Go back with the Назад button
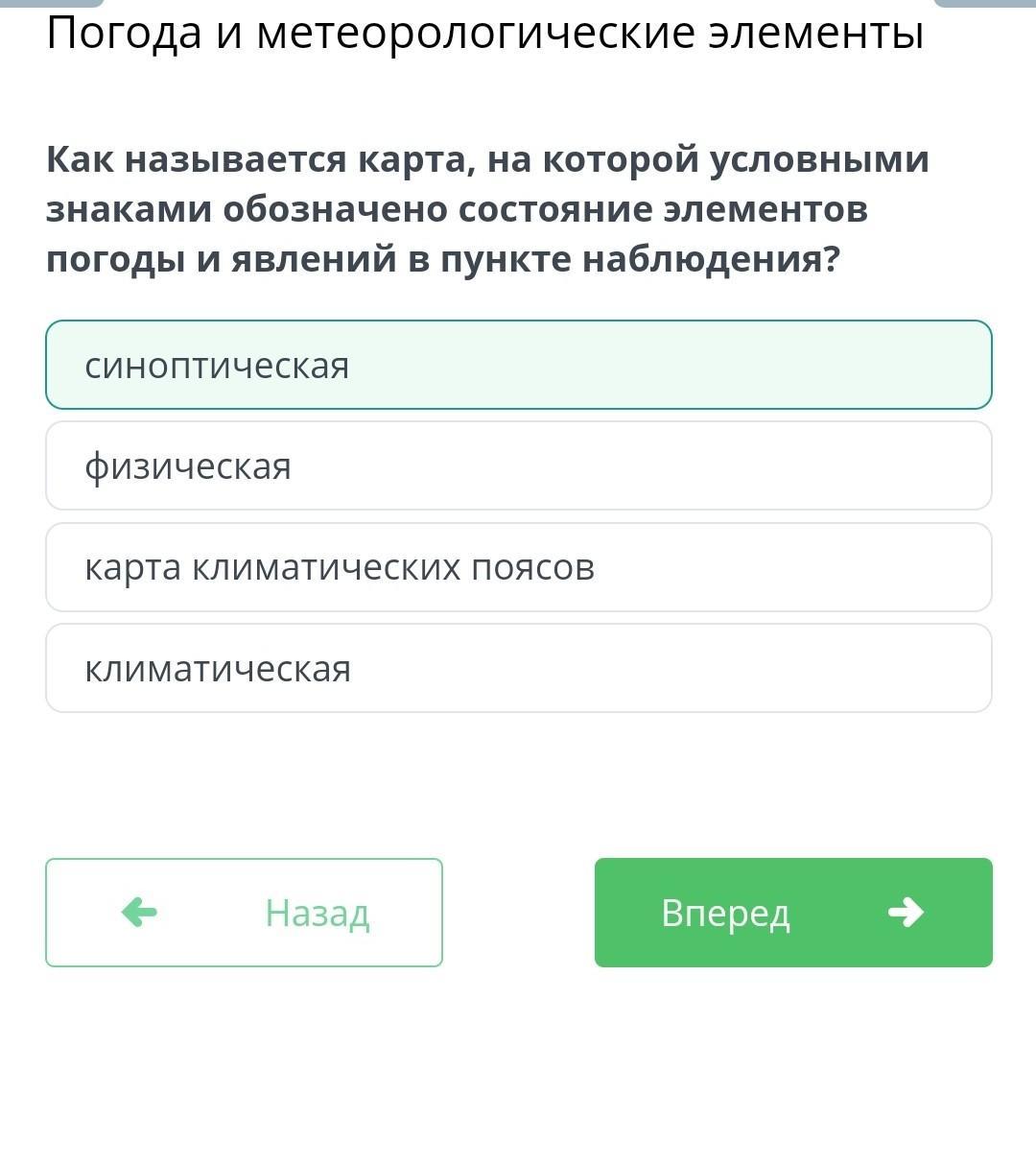Viewport: 1036px width, 1166px height. [245, 913]
